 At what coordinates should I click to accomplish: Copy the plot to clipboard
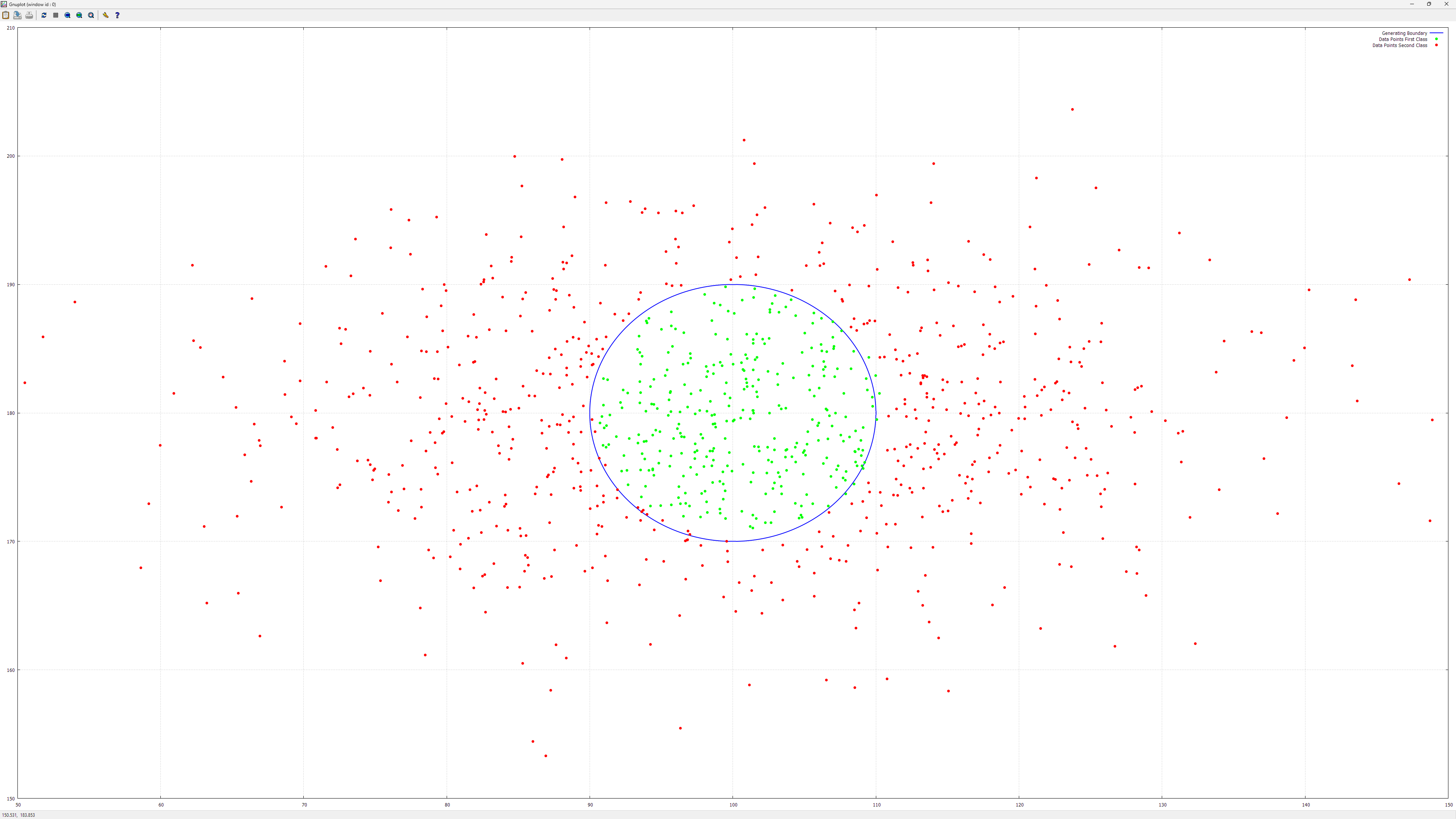[6, 15]
